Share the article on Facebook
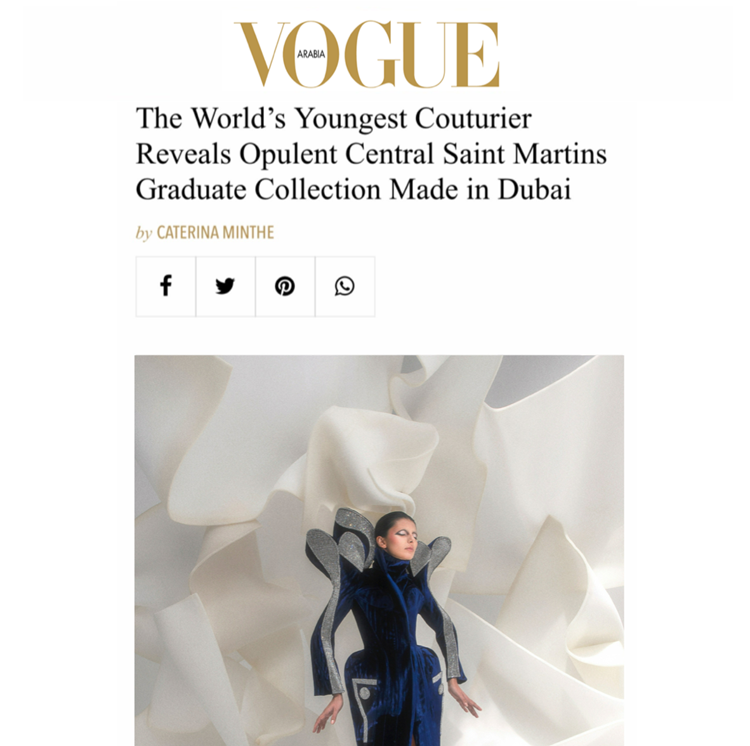This screenshot has height=746, width=750. tap(165, 286)
